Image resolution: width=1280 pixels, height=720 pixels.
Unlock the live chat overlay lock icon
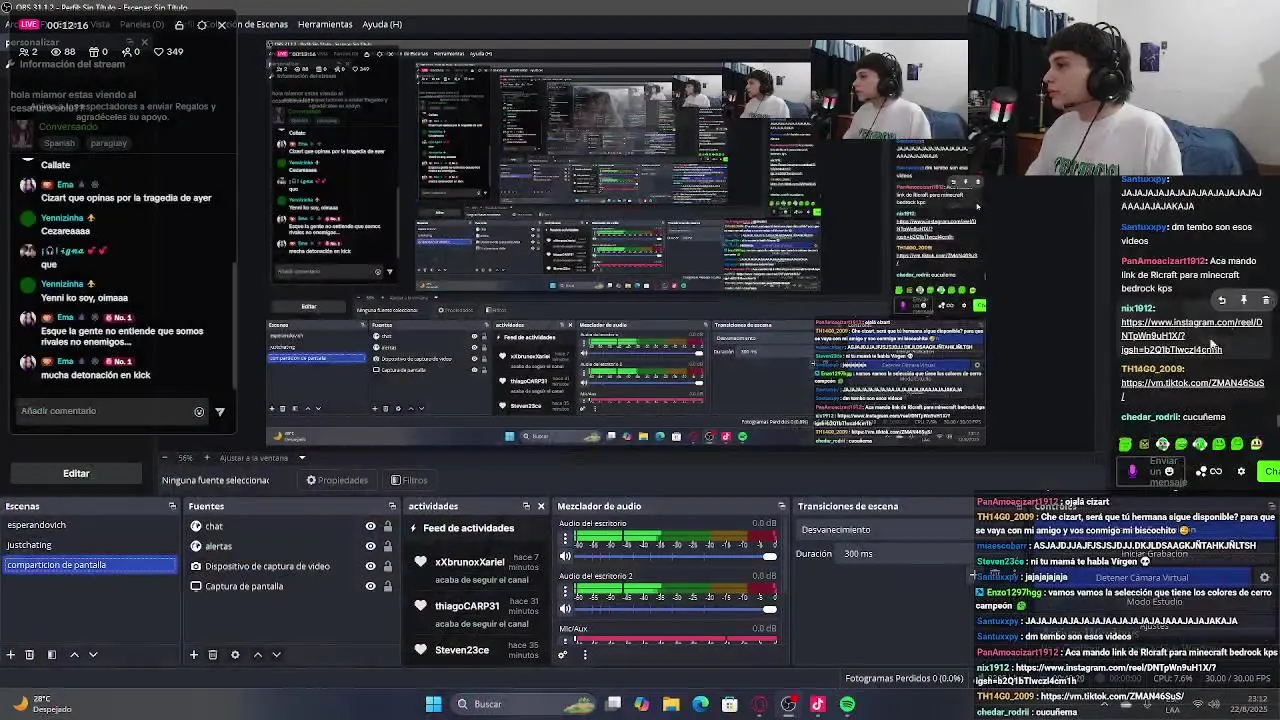[x=179, y=25]
